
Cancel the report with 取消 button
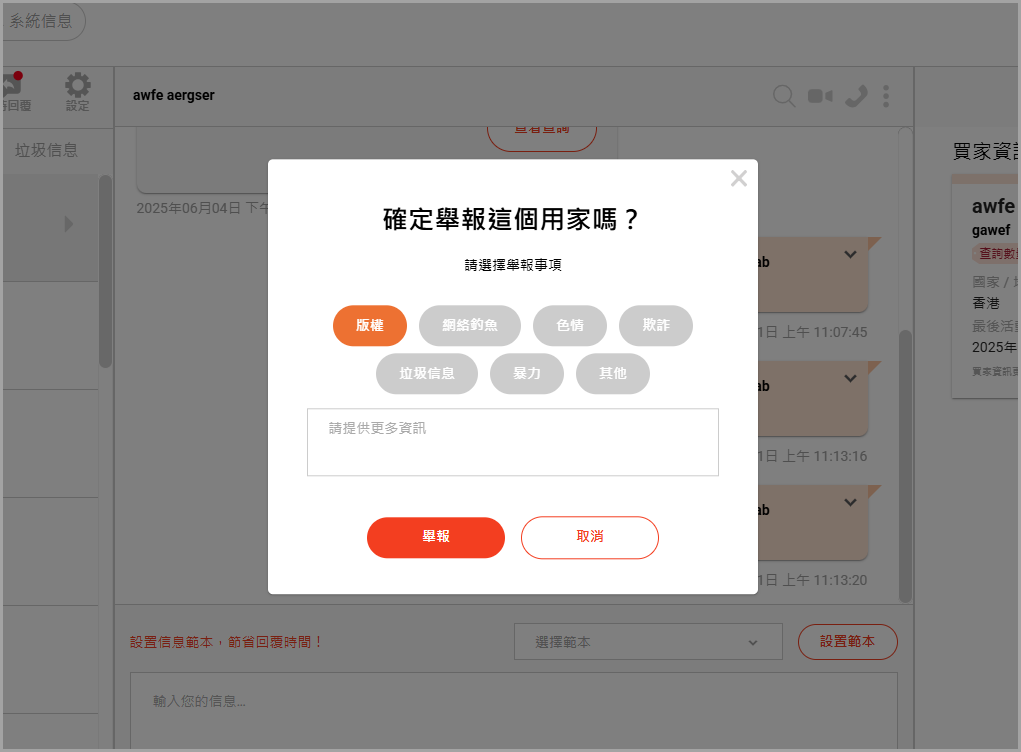pyautogui.click(x=590, y=537)
